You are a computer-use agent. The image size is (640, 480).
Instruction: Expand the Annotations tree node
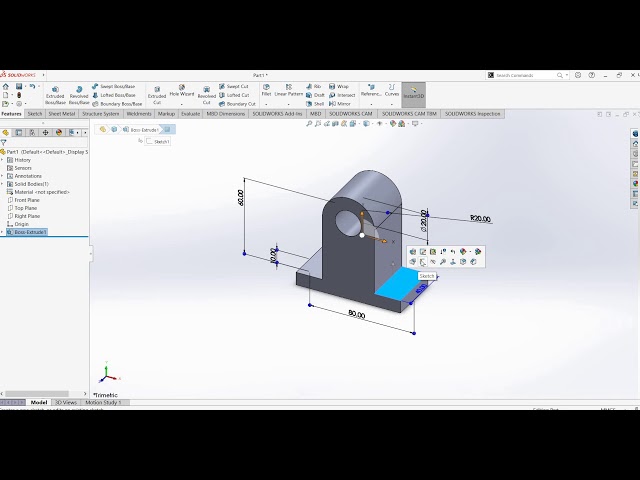click(2, 176)
